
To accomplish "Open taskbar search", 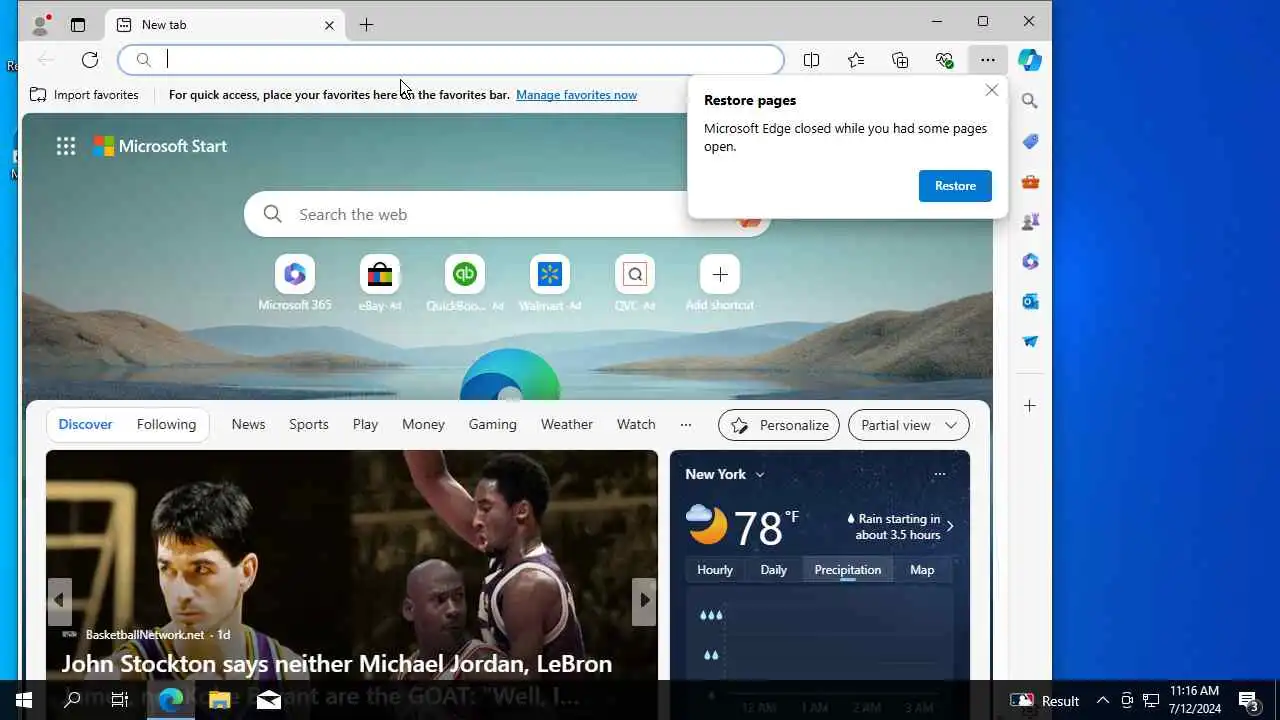I will 72,700.
